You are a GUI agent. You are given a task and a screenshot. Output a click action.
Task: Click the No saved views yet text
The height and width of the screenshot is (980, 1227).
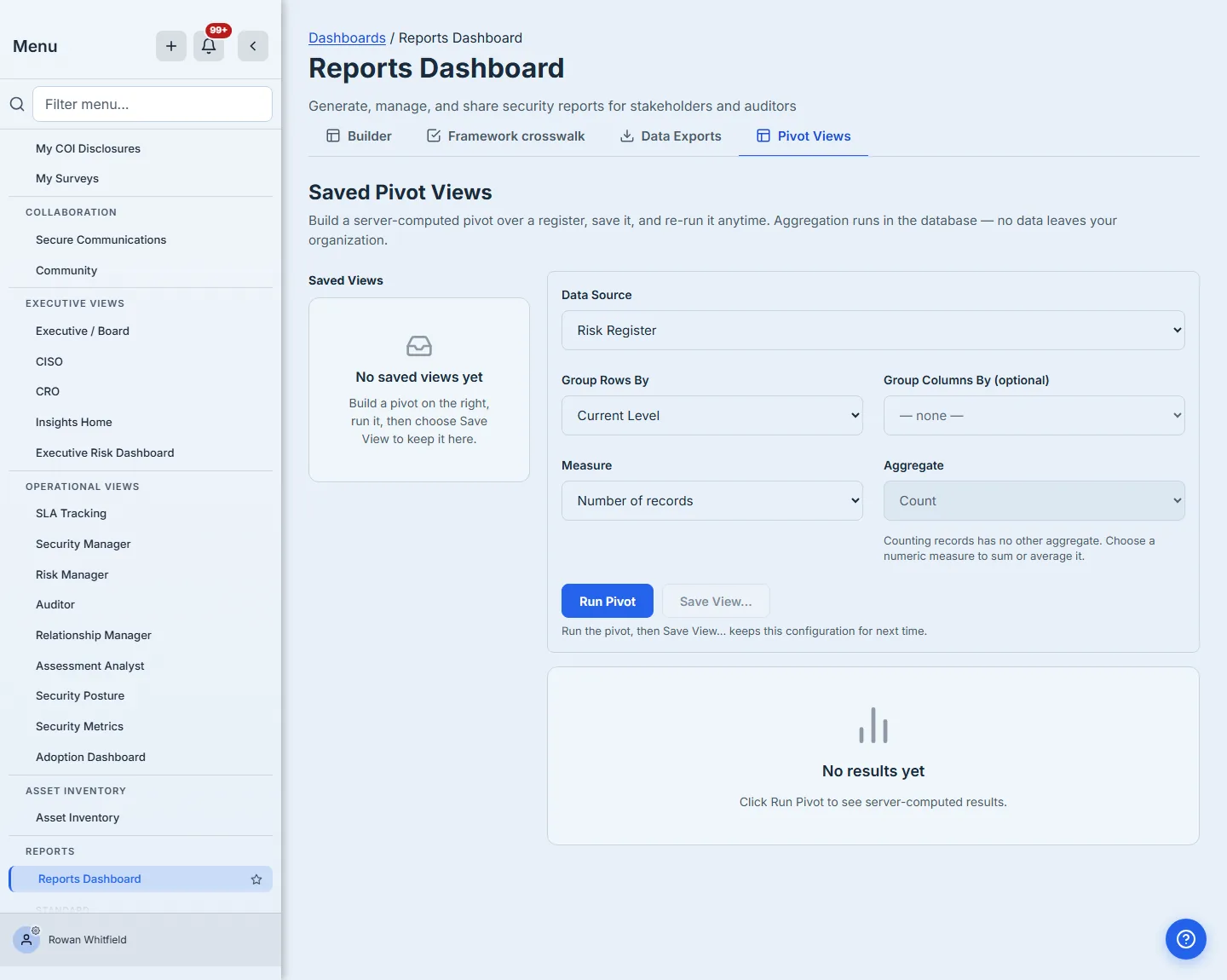(419, 378)
